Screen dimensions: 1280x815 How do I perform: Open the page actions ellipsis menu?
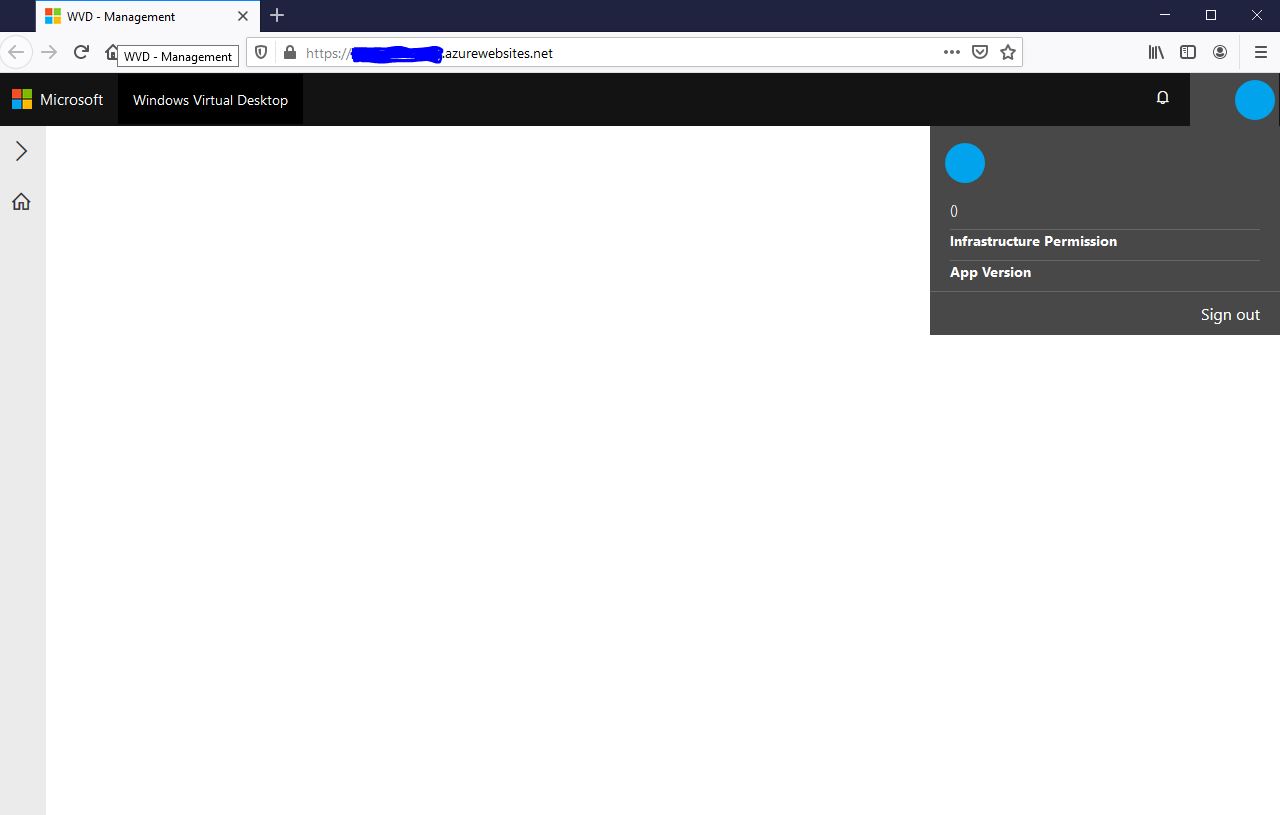tap(950, 52)
